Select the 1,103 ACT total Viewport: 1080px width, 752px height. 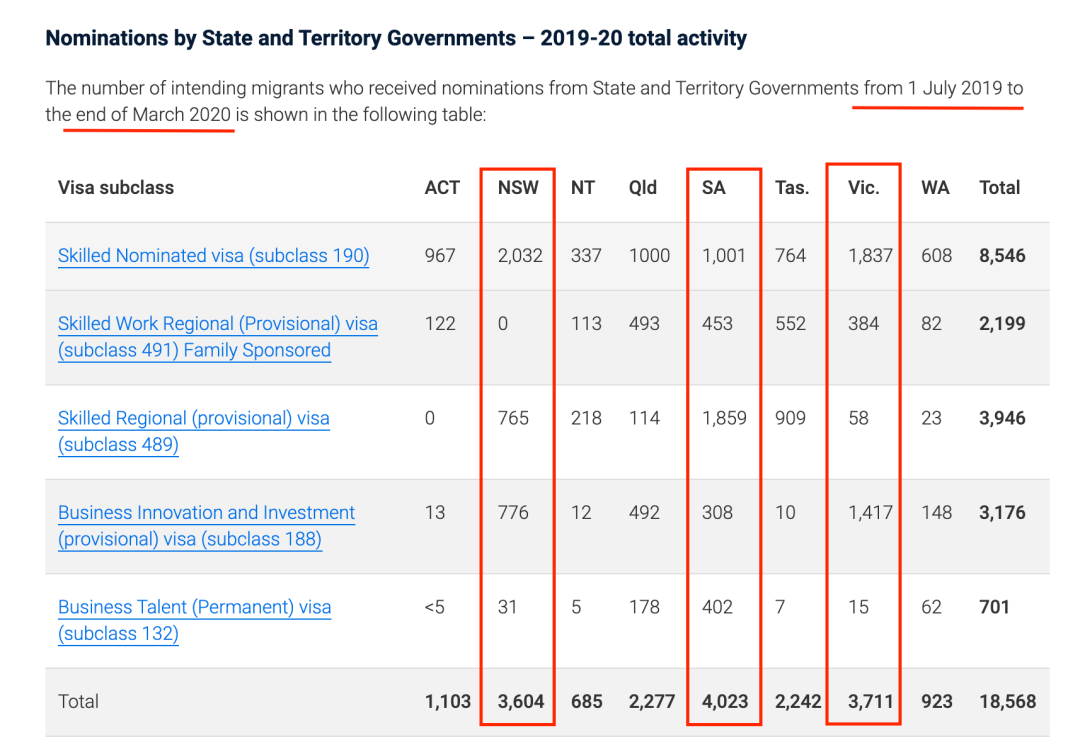(x=448, y=701)
